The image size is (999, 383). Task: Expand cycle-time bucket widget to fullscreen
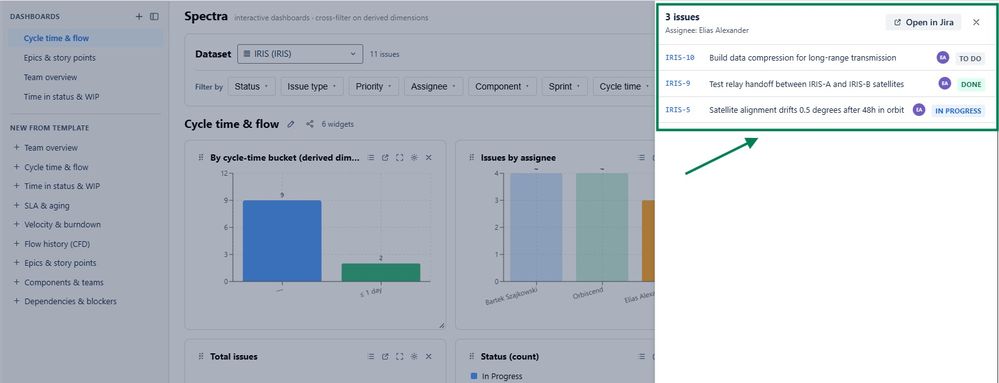coord(399,157)
